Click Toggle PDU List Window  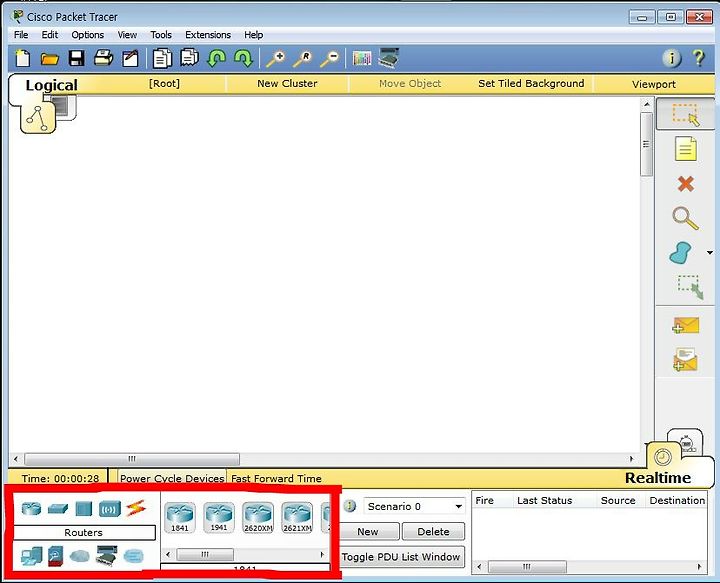coord(400,557)
